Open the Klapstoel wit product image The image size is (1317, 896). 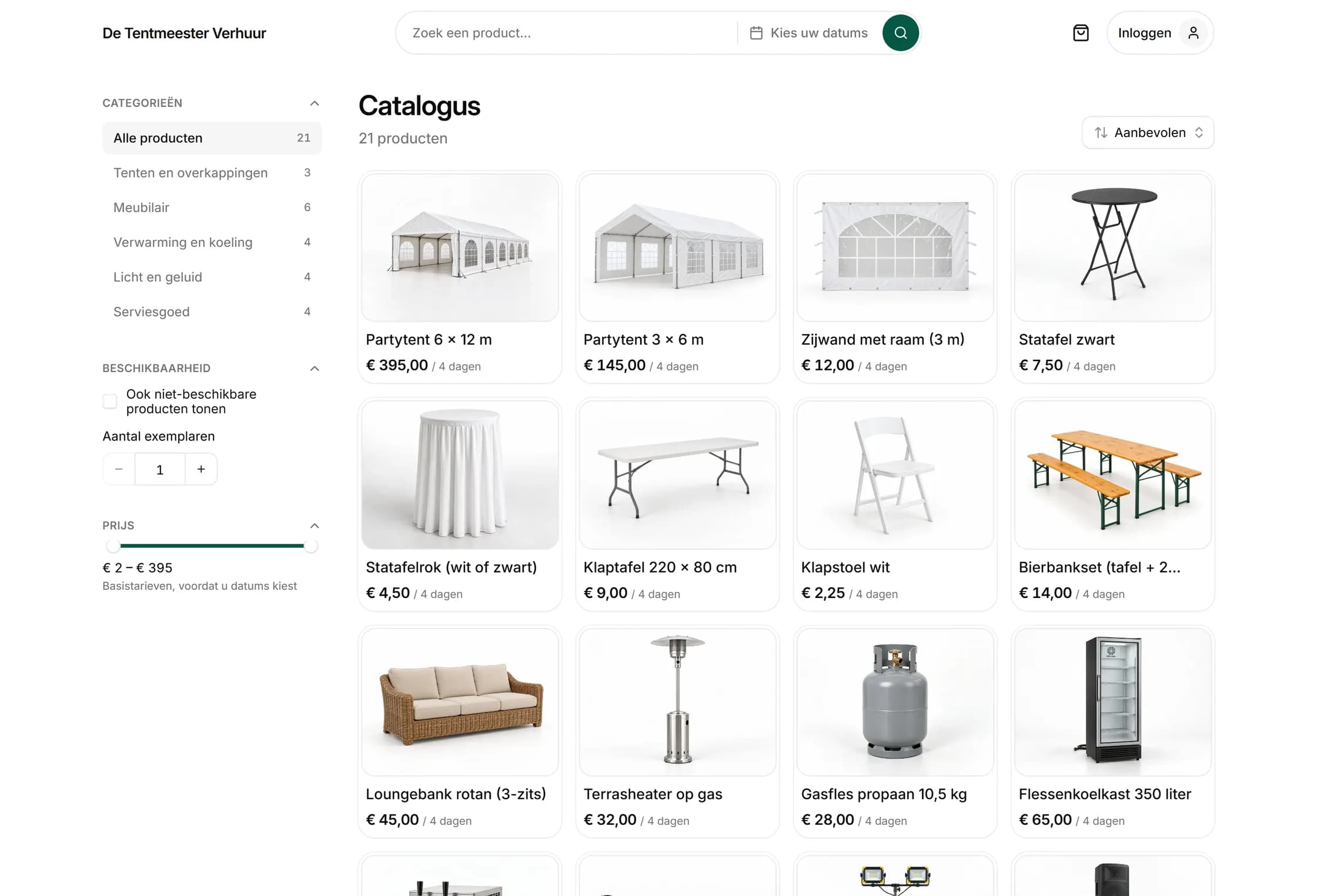pyautogui.click(x=895, y=475)
